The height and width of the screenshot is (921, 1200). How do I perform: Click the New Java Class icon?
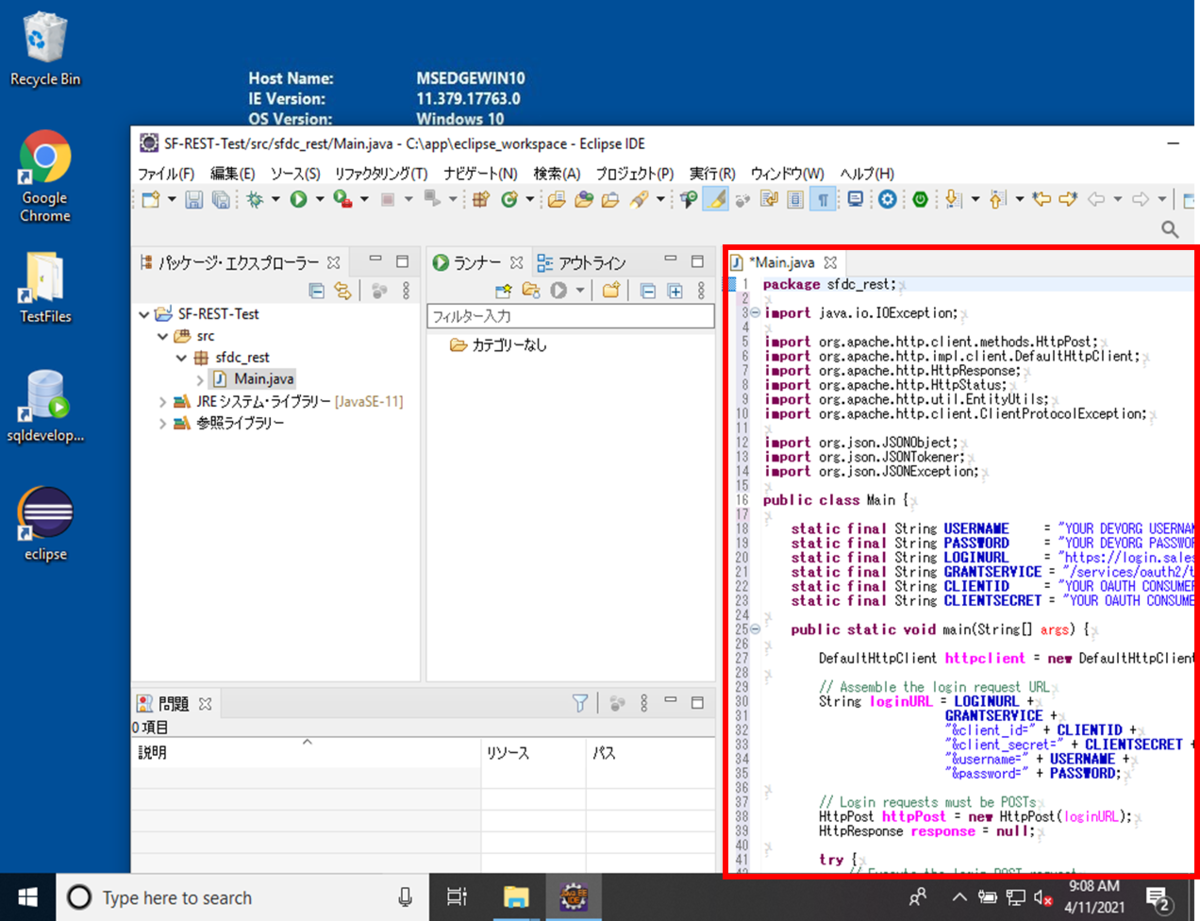point(508,200)
